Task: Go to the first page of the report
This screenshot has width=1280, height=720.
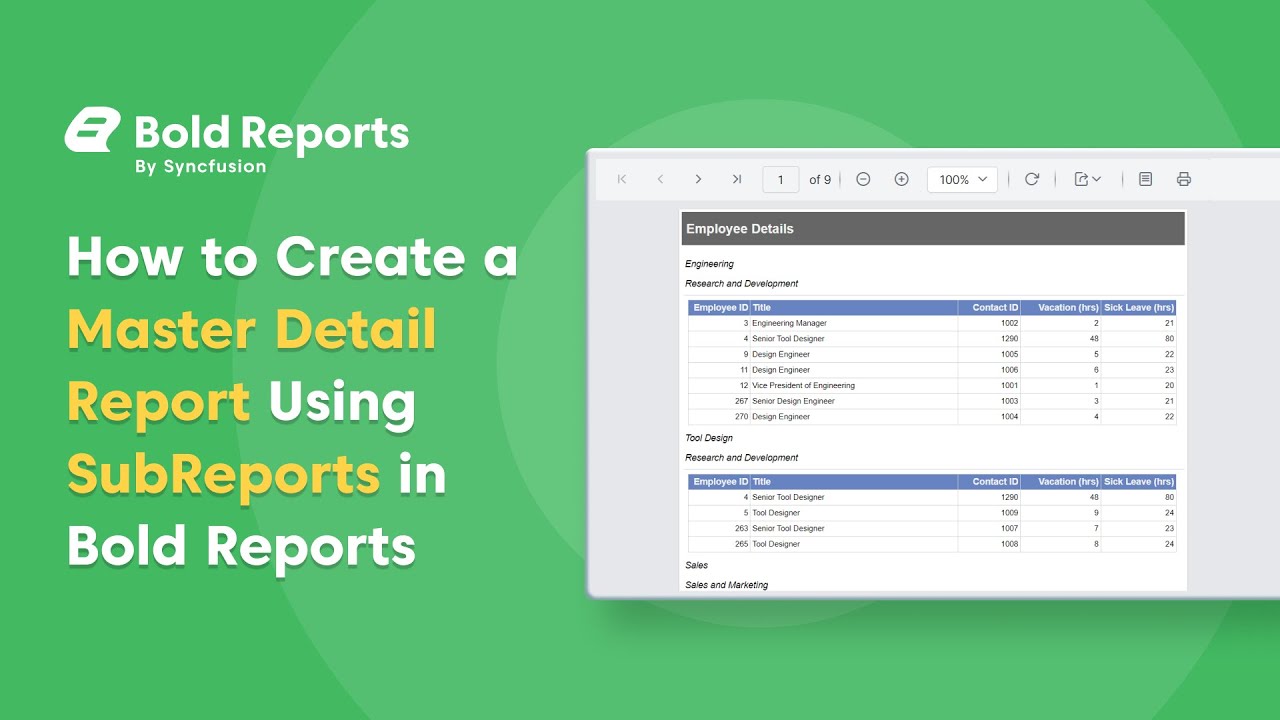Action: click(622, 179)
